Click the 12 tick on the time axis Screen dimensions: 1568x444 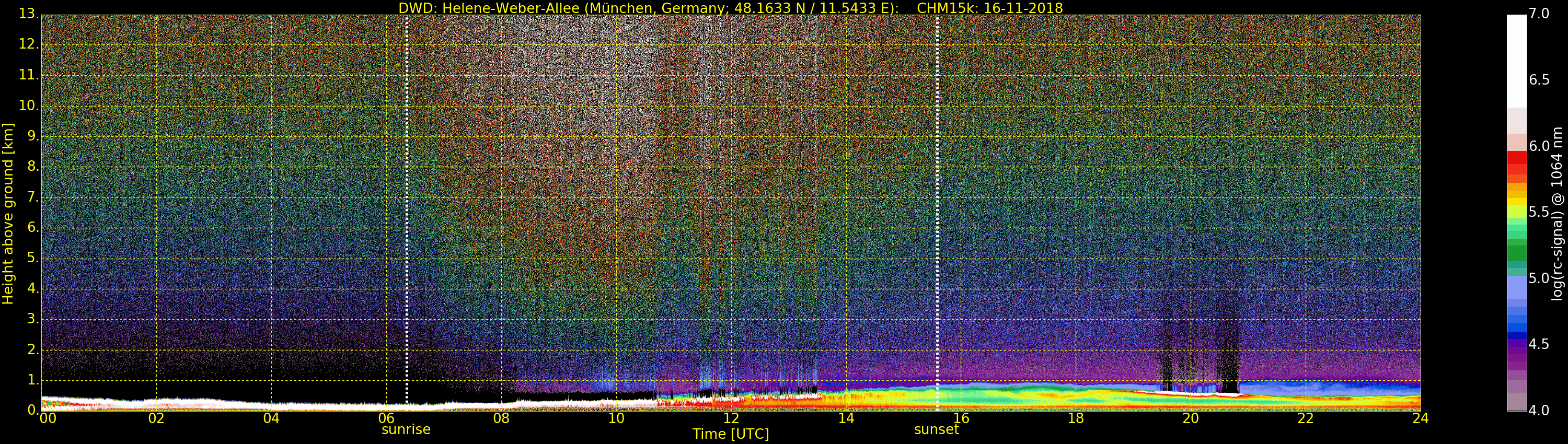click(x=731, y=418)
